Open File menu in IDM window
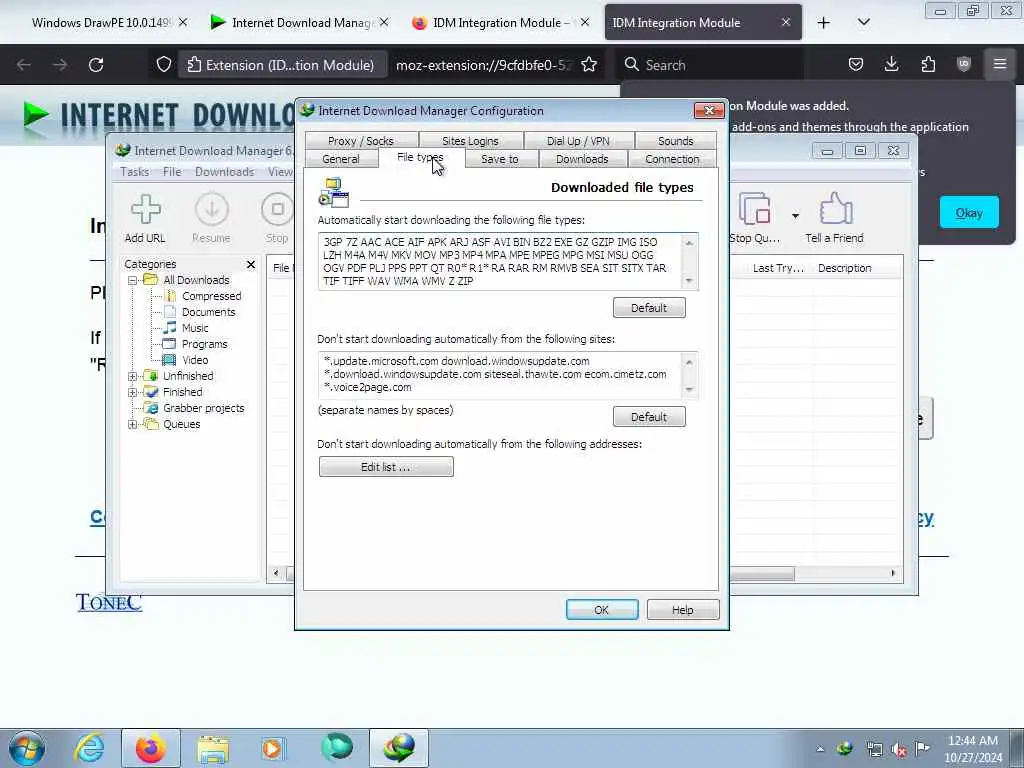 172,172
